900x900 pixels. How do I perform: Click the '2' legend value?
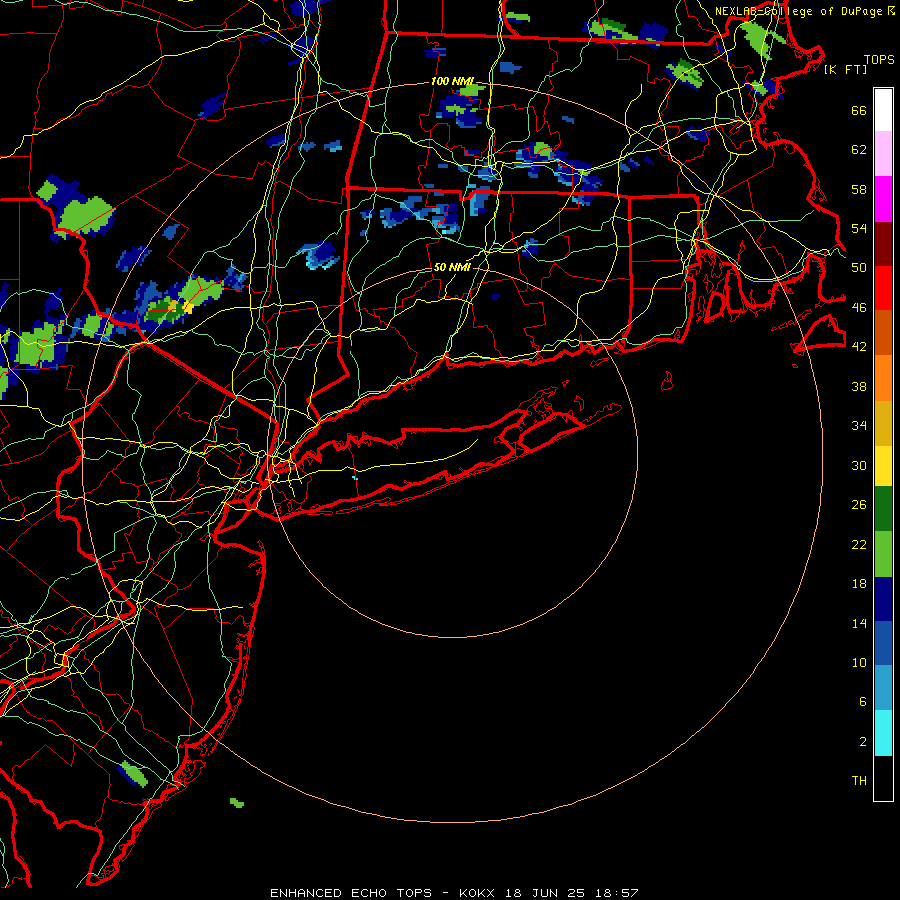point(863,742)
